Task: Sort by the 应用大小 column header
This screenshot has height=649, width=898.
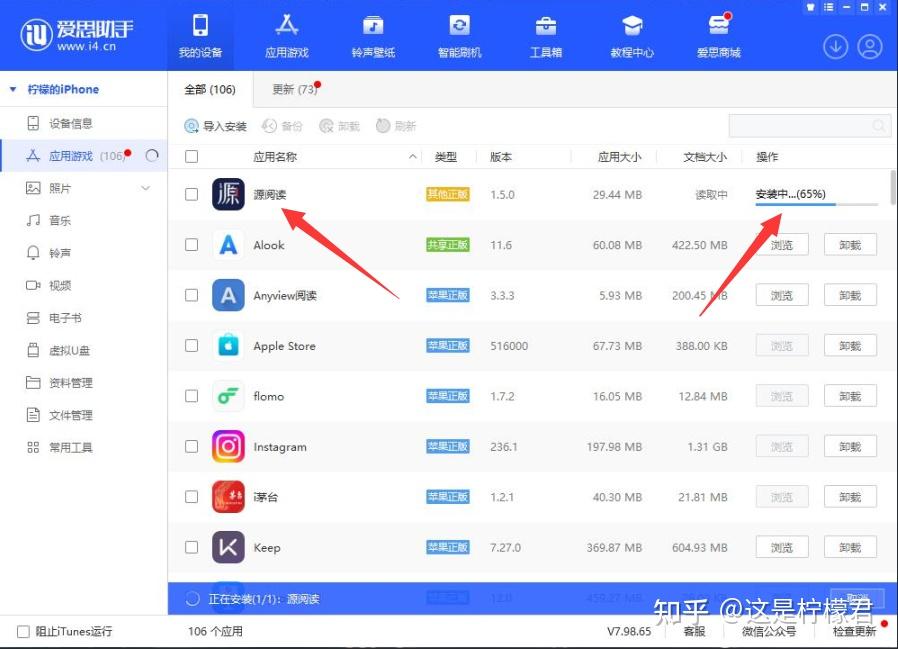Action: coord(619,157)
